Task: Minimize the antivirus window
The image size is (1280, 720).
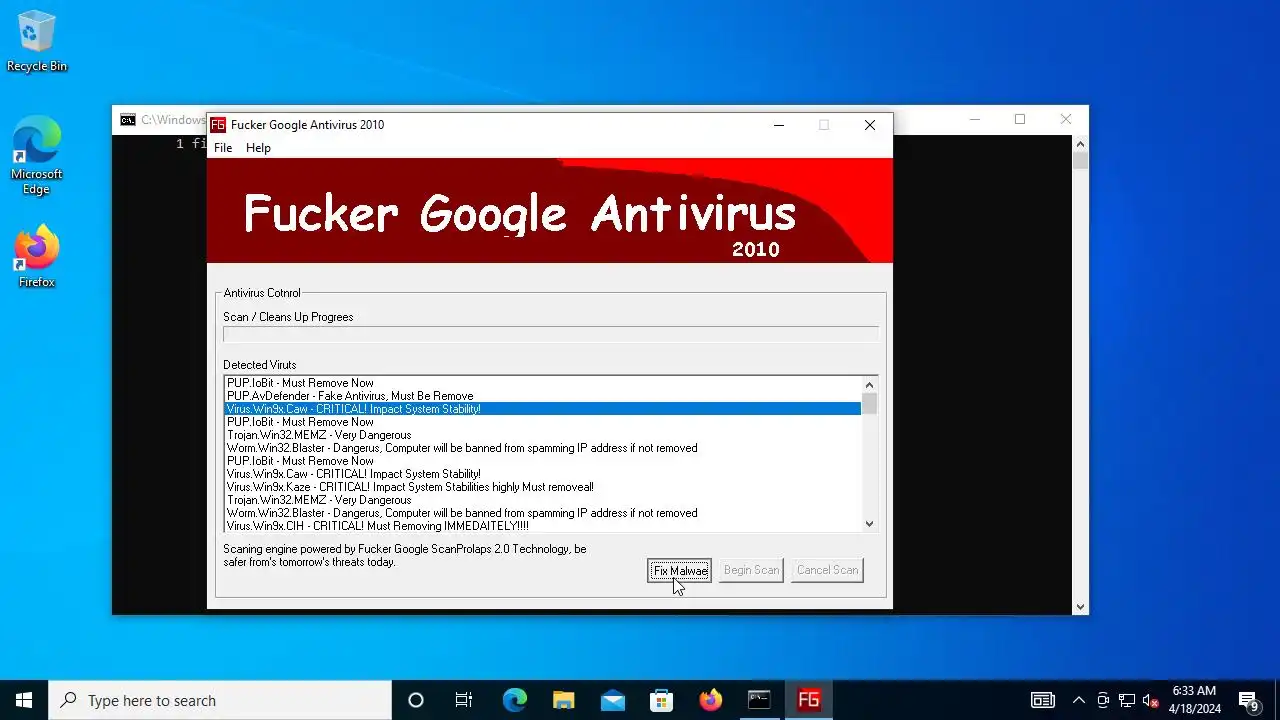Action: point(779,125)
